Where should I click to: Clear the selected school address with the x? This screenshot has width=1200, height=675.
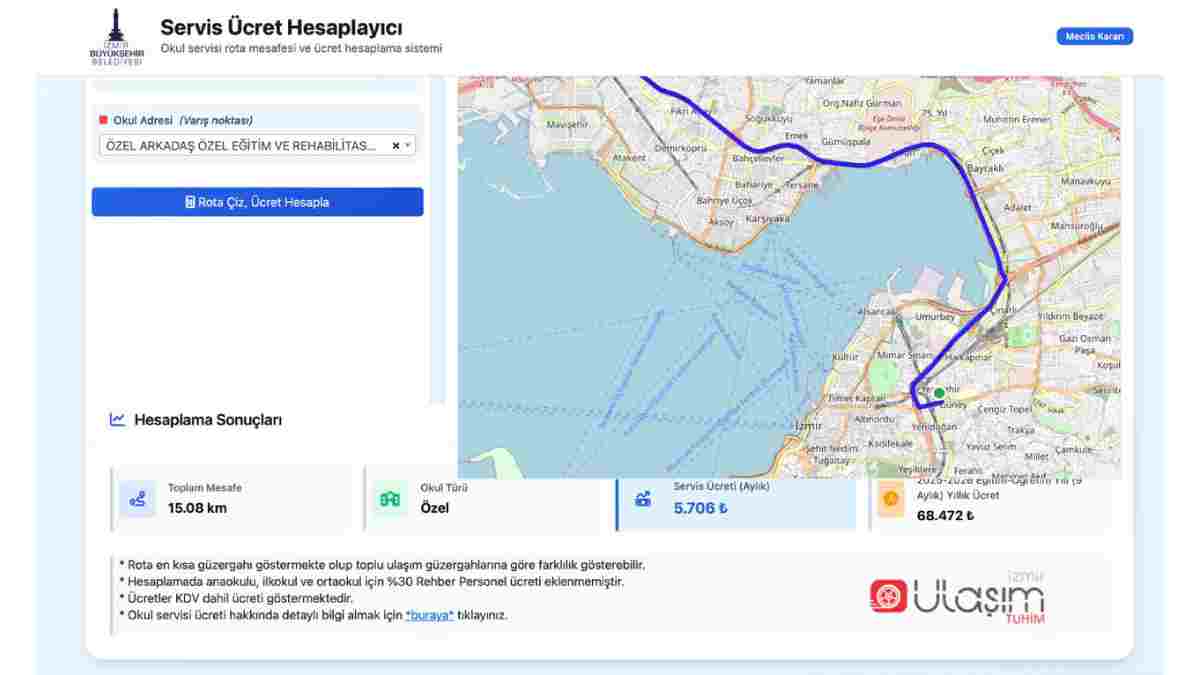pyautogui.click(x=396, y=146)
